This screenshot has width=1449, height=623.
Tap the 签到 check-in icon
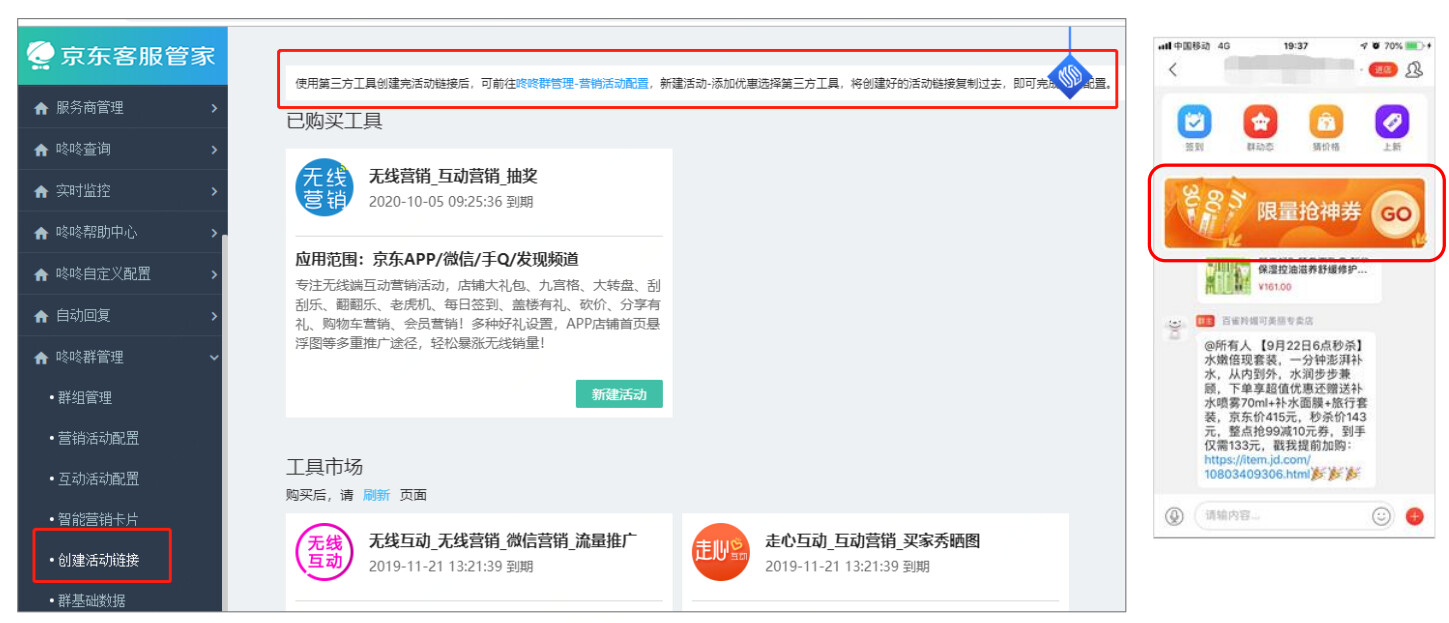pyautogui.click(x=1194, y=123)
